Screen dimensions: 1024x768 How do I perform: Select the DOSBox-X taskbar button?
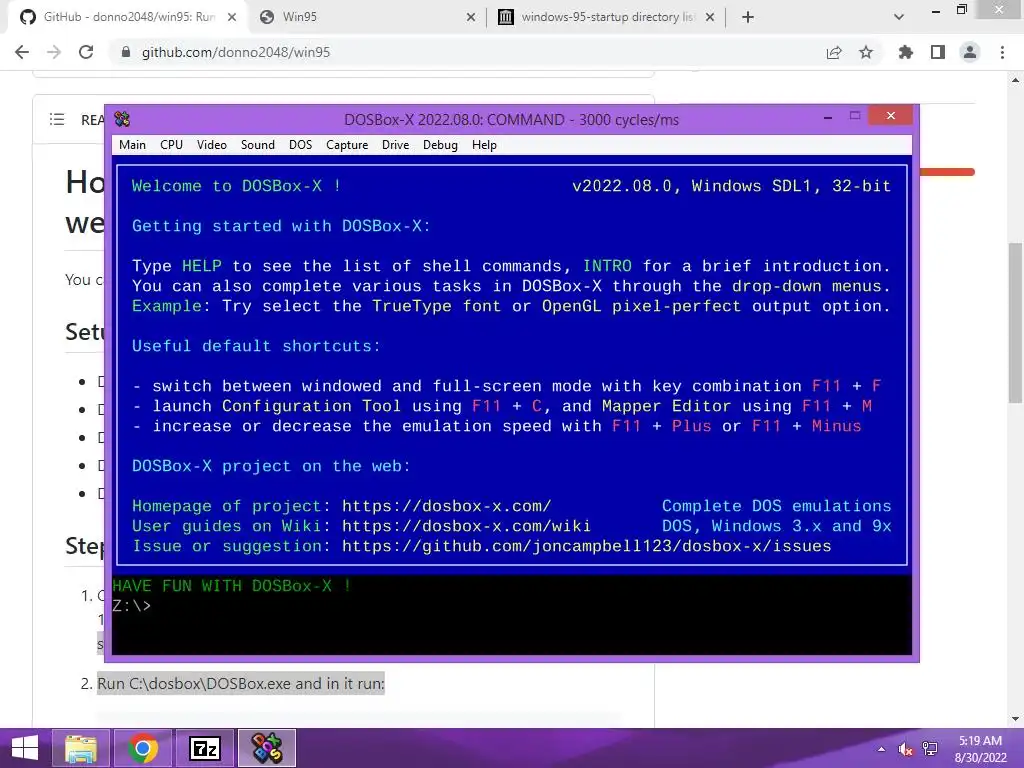click(267, 748)
